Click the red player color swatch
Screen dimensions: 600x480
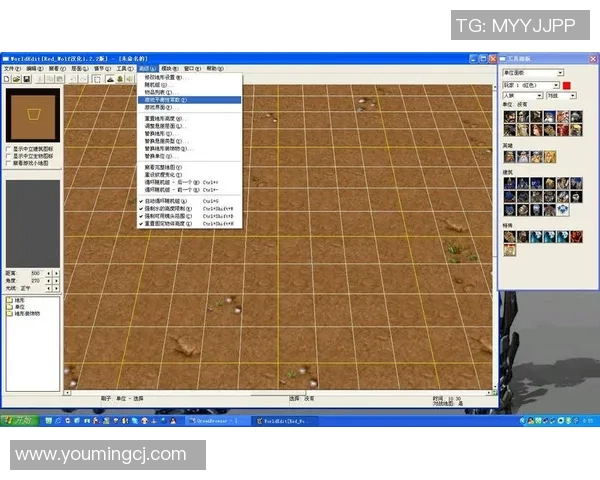[x=567, y=85]
